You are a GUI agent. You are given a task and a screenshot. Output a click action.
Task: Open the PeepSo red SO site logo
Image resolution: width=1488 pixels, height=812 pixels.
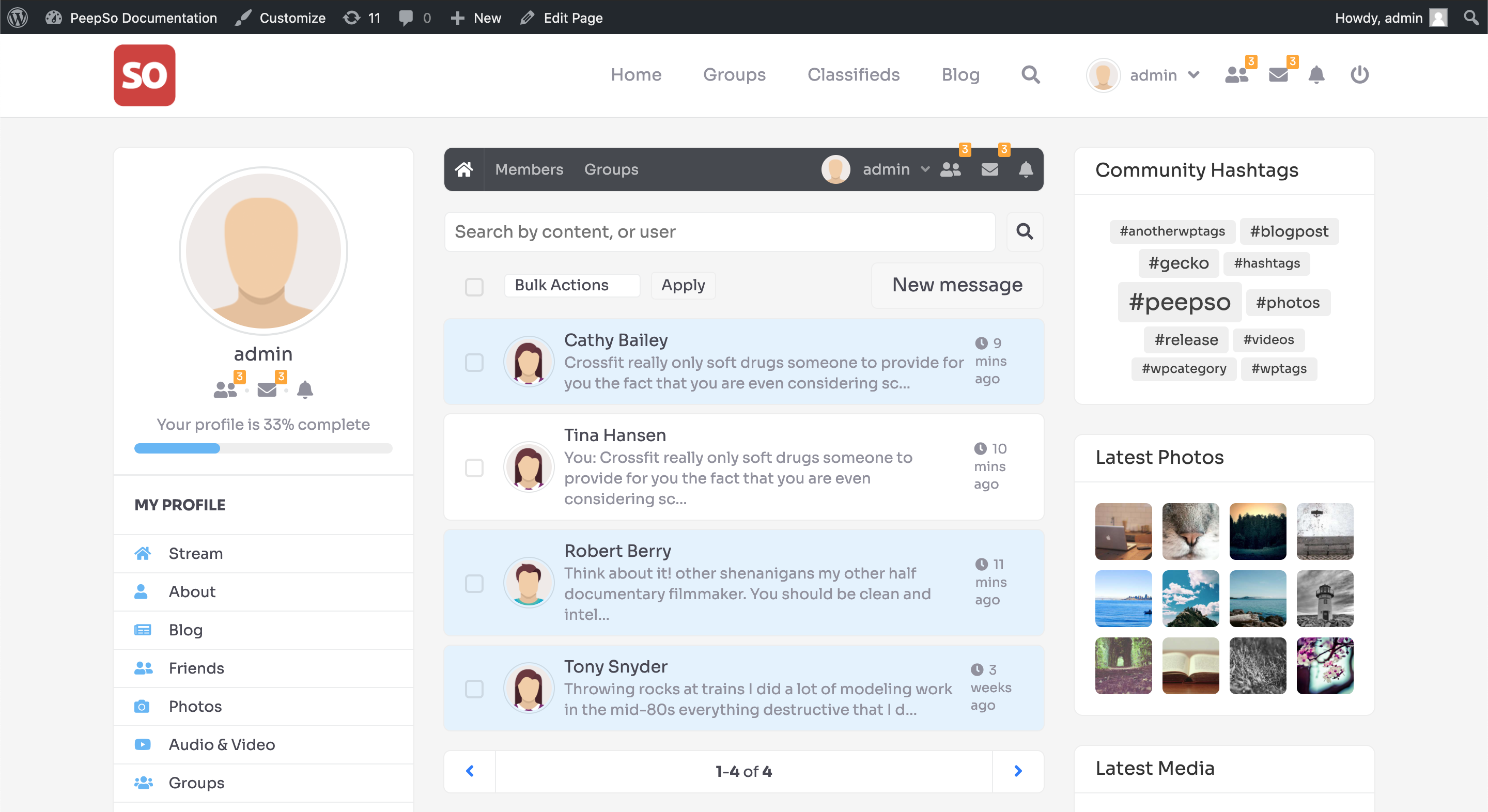point(145,75)
